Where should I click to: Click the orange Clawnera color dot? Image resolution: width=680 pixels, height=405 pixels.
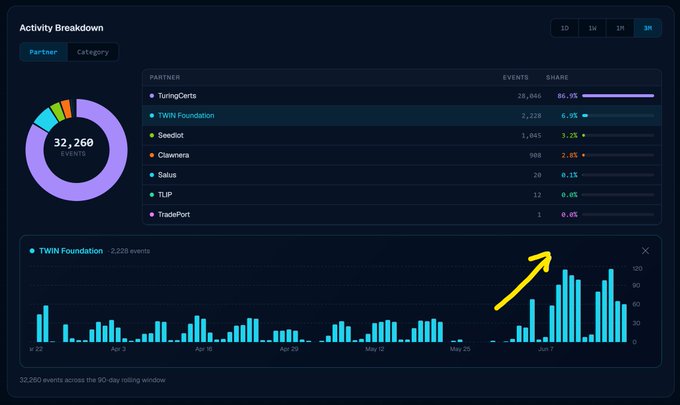pos(152,155)
